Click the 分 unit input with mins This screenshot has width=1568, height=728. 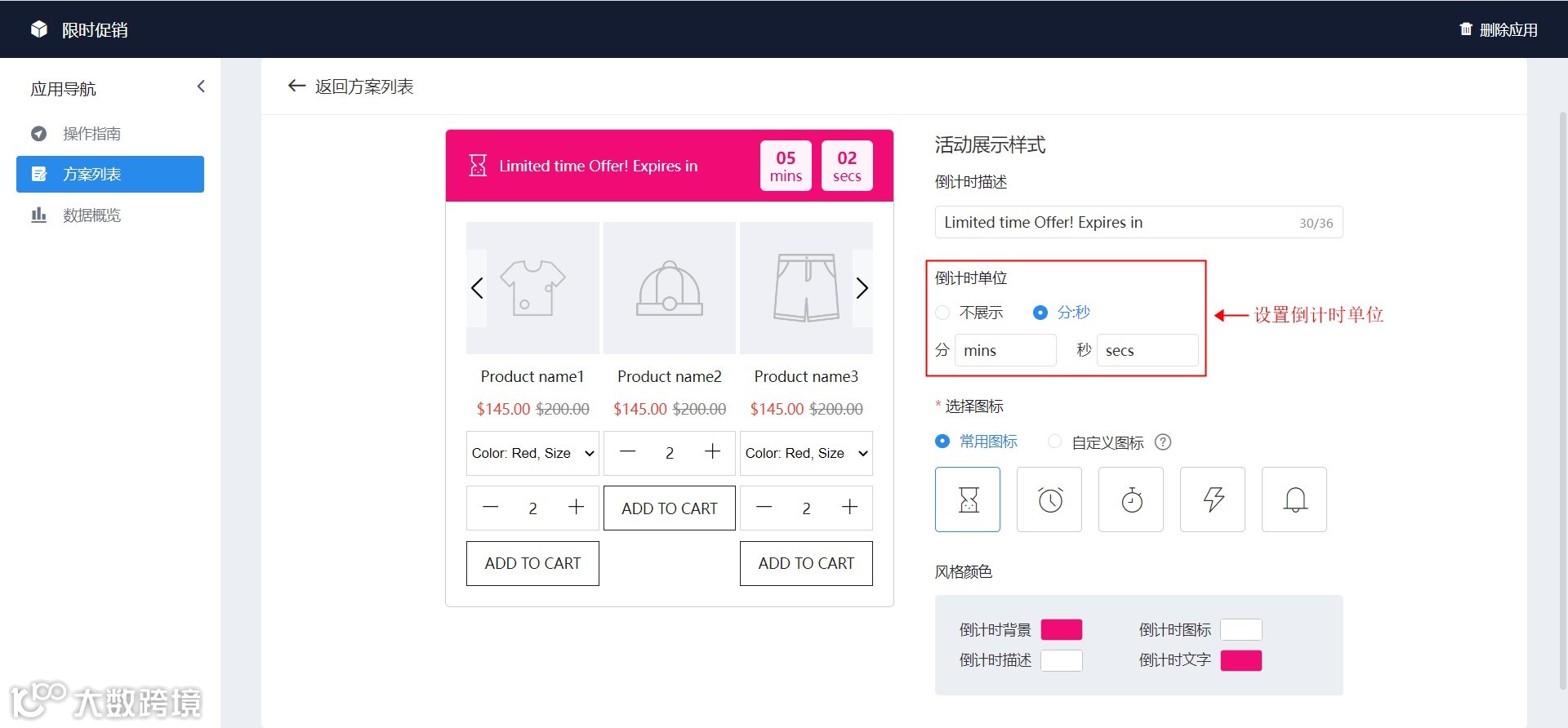(x=1005, y=350)
